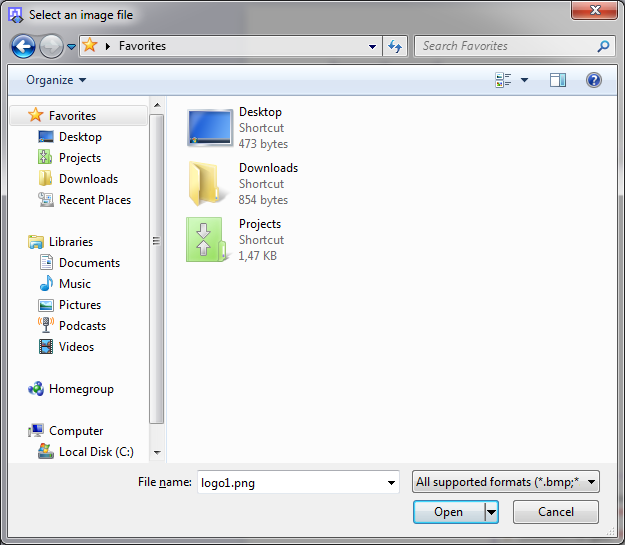Select the green Projects thumbnail in file list
Screen dimensions: 625x545
[206, 240]
